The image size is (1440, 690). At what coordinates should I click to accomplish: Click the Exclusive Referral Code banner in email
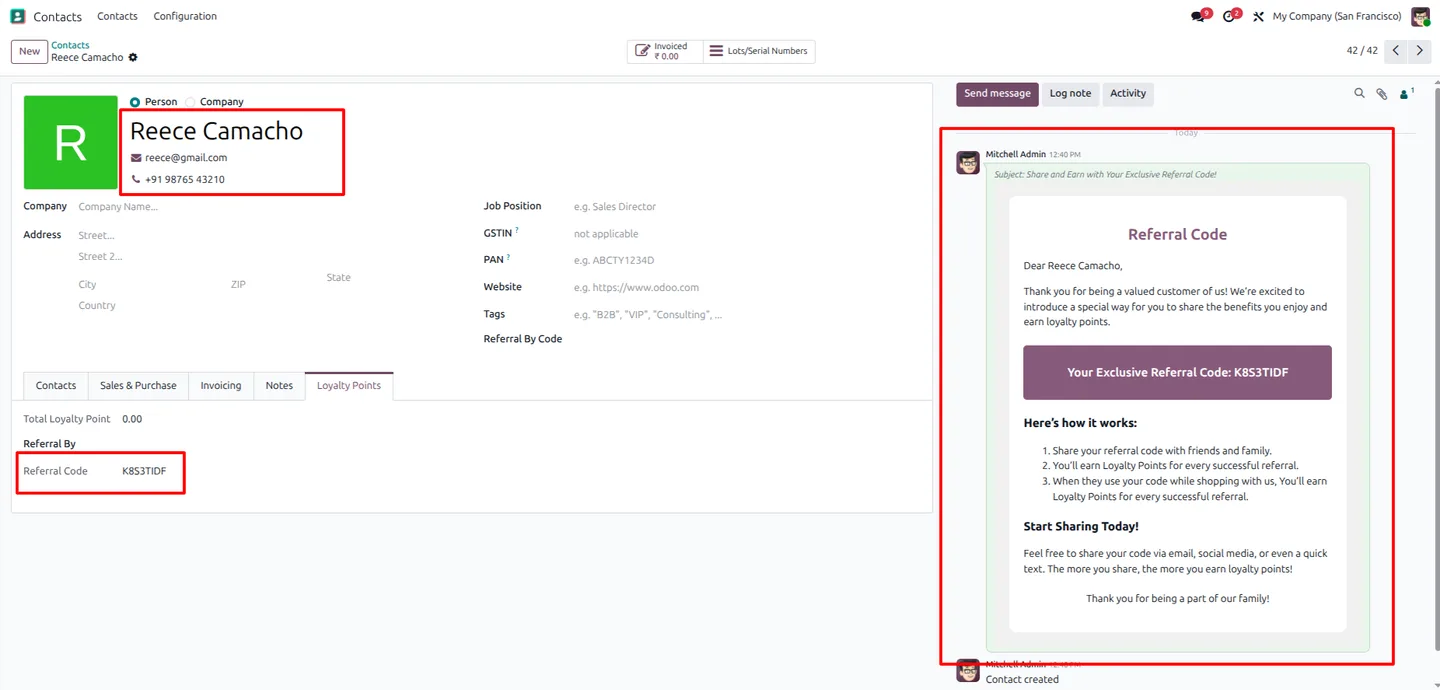(1177, 373)
